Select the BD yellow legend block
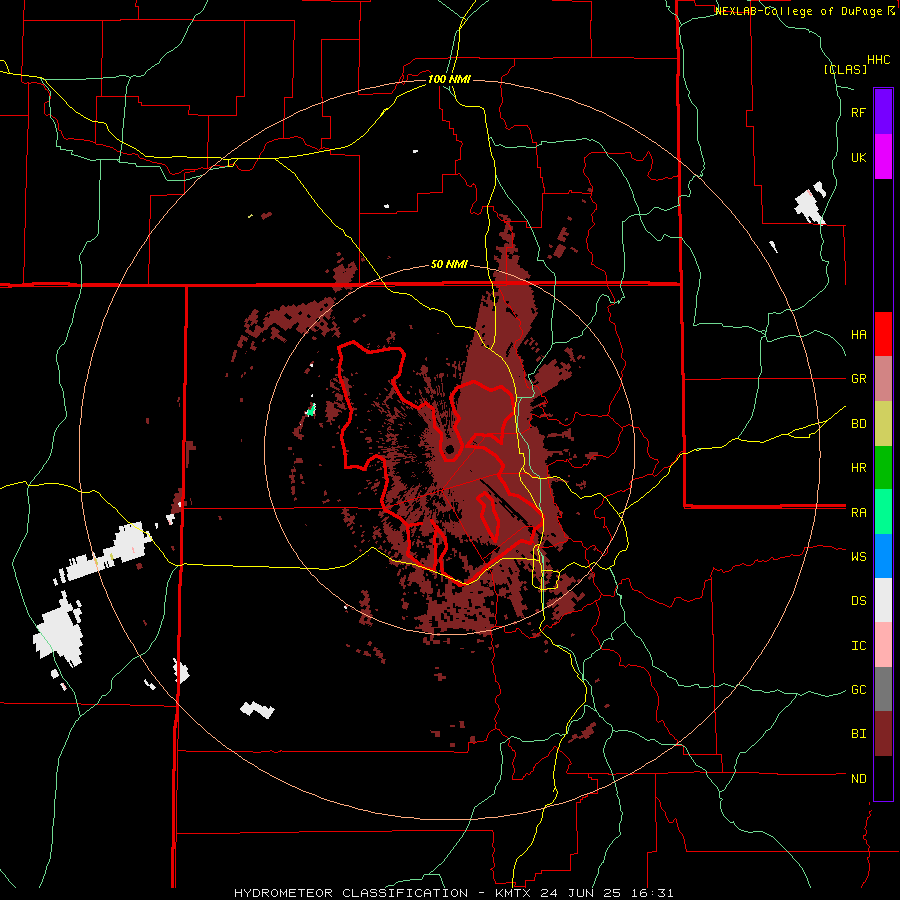This screenshot has height=900, width=900. tap(883, 424)
